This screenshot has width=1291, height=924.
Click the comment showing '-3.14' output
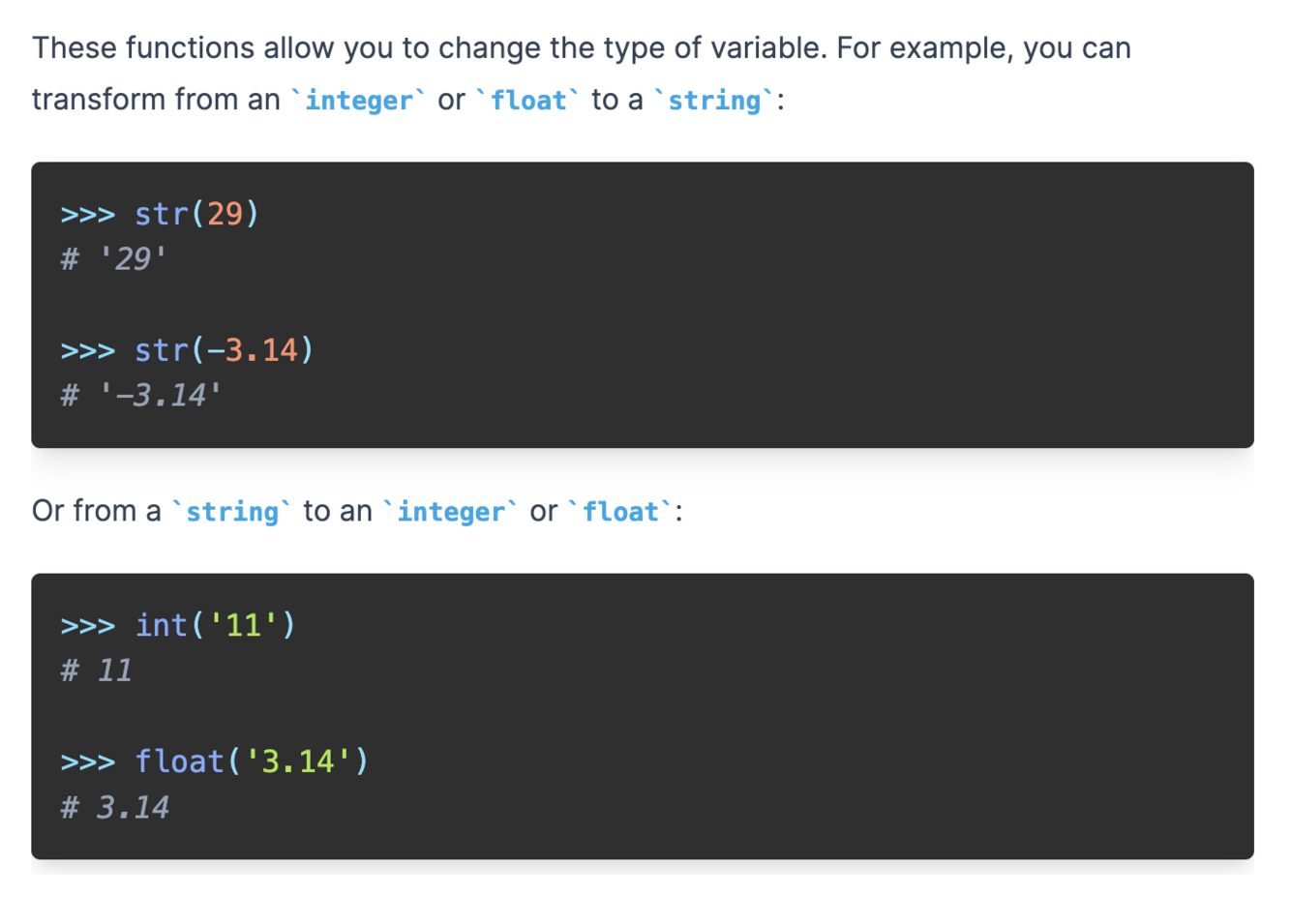[141, 395]
